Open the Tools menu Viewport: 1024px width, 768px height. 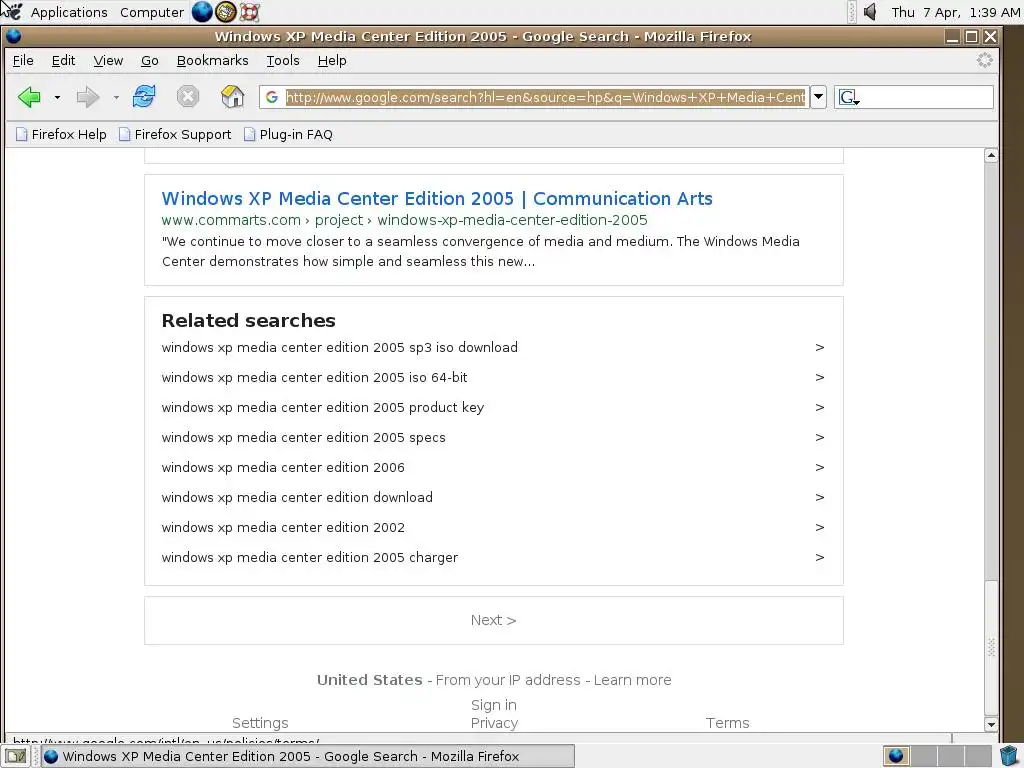tap(283, 61)
